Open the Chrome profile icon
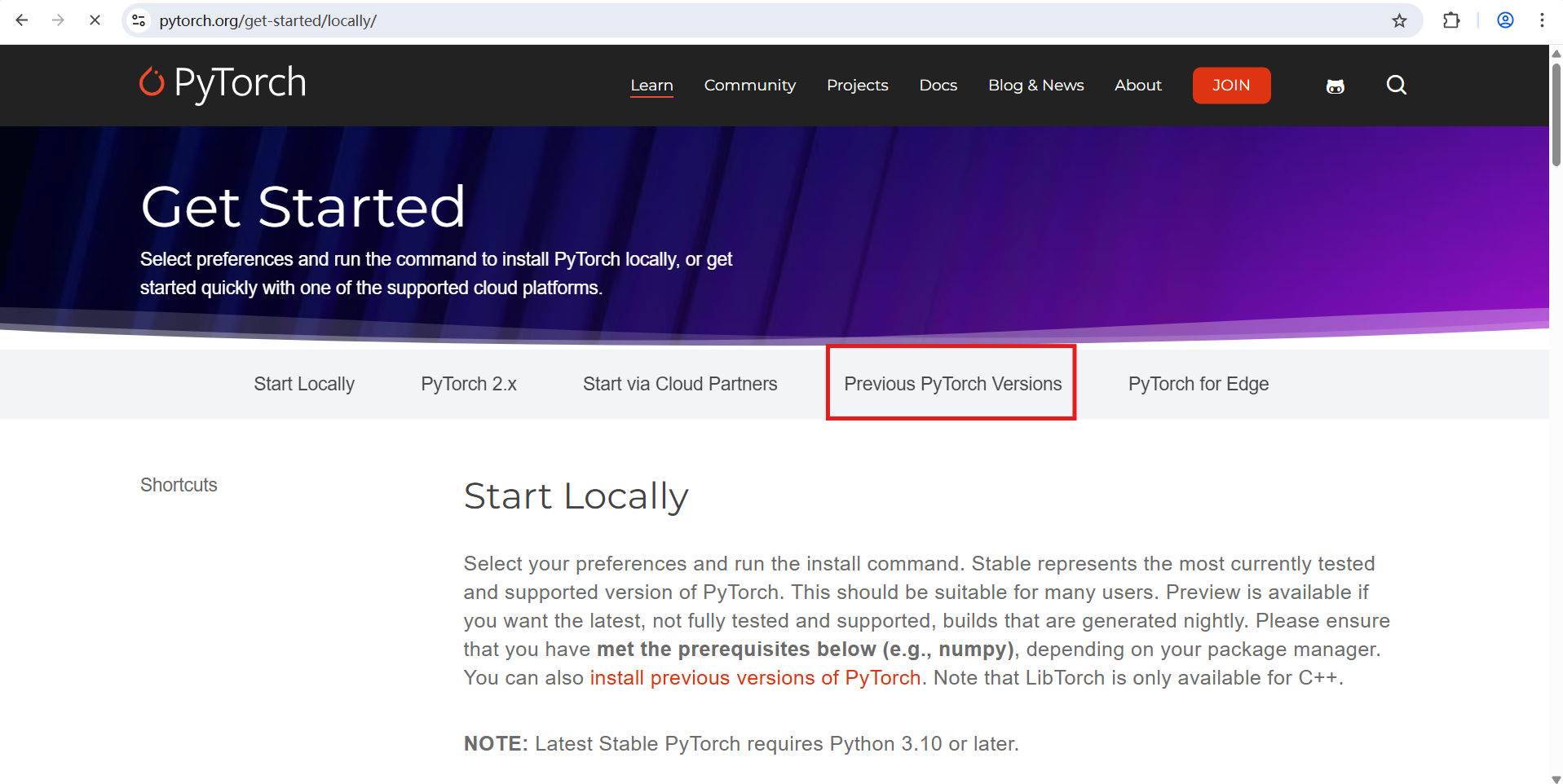Viewport: 1563px width, 784px height. (1505, 20)
